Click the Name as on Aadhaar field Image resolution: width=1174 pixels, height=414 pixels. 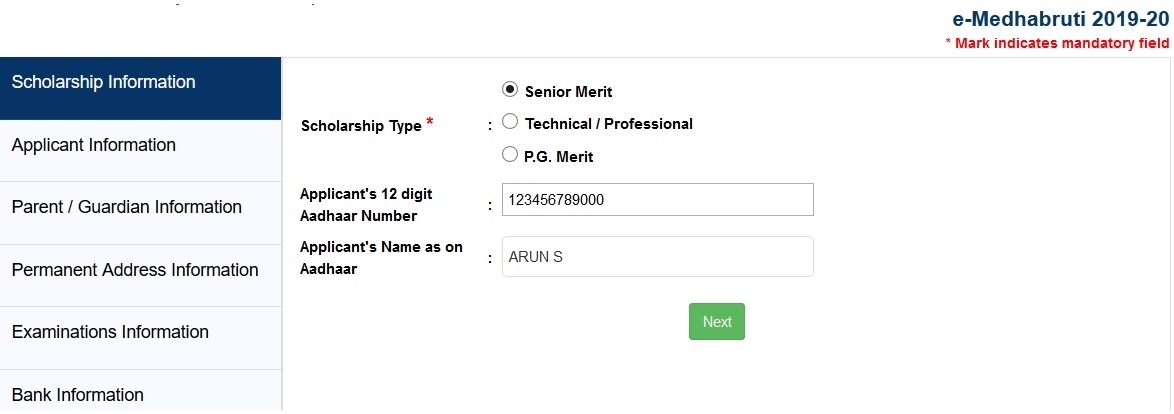pyautogui.click(x=657, y=256)
